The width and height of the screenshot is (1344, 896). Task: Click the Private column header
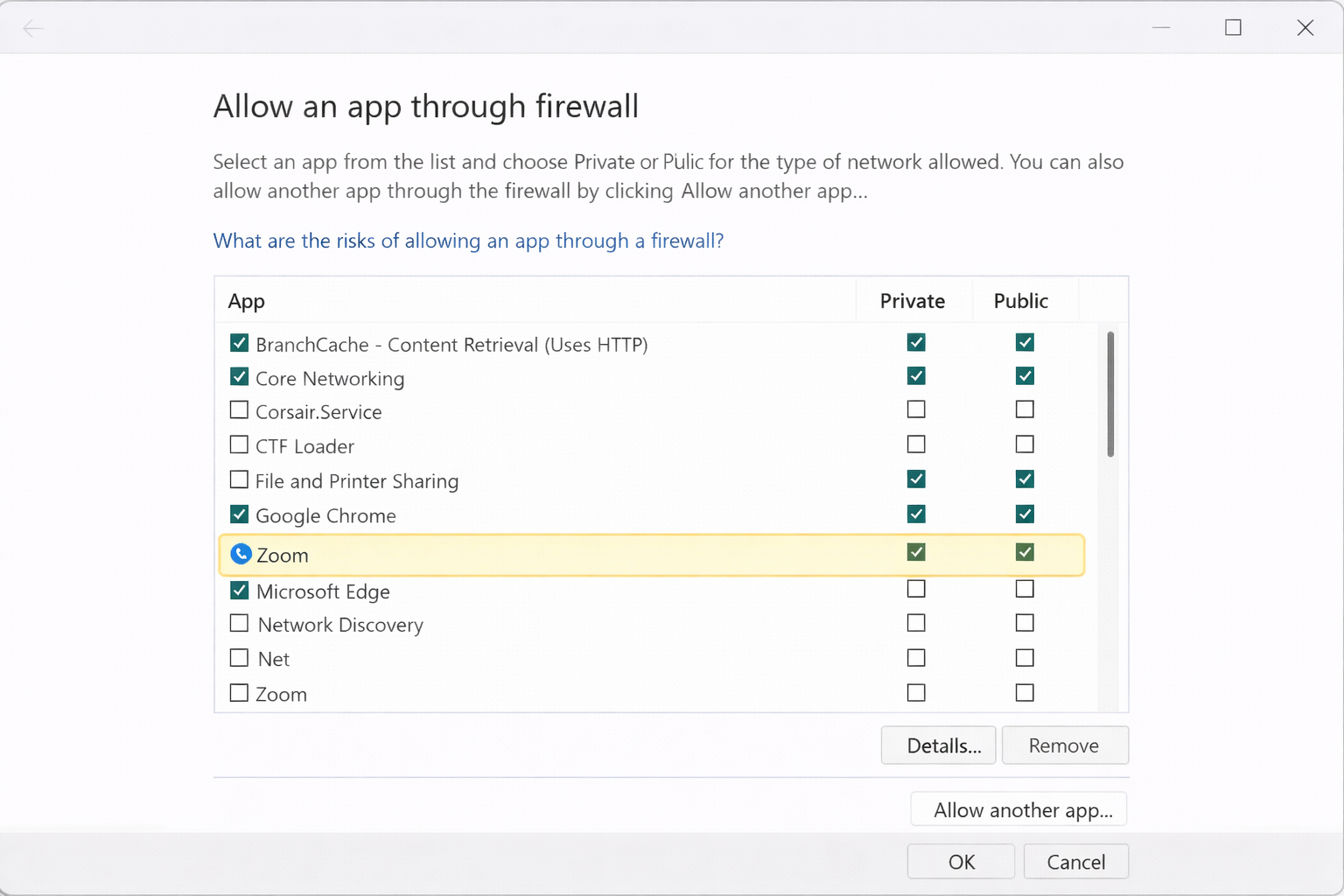912,301
